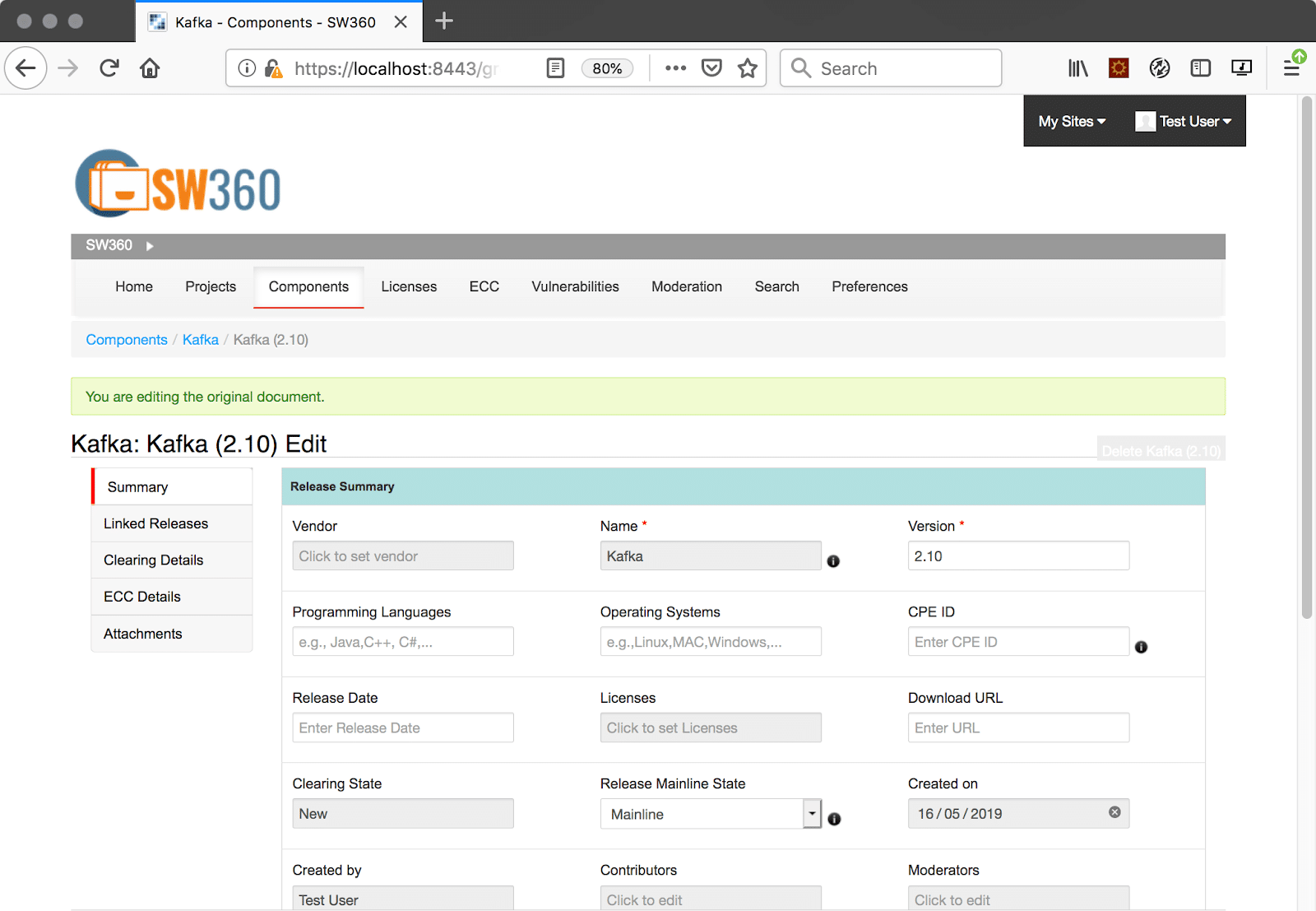Open the Attachments section

[x=172, y=634]
